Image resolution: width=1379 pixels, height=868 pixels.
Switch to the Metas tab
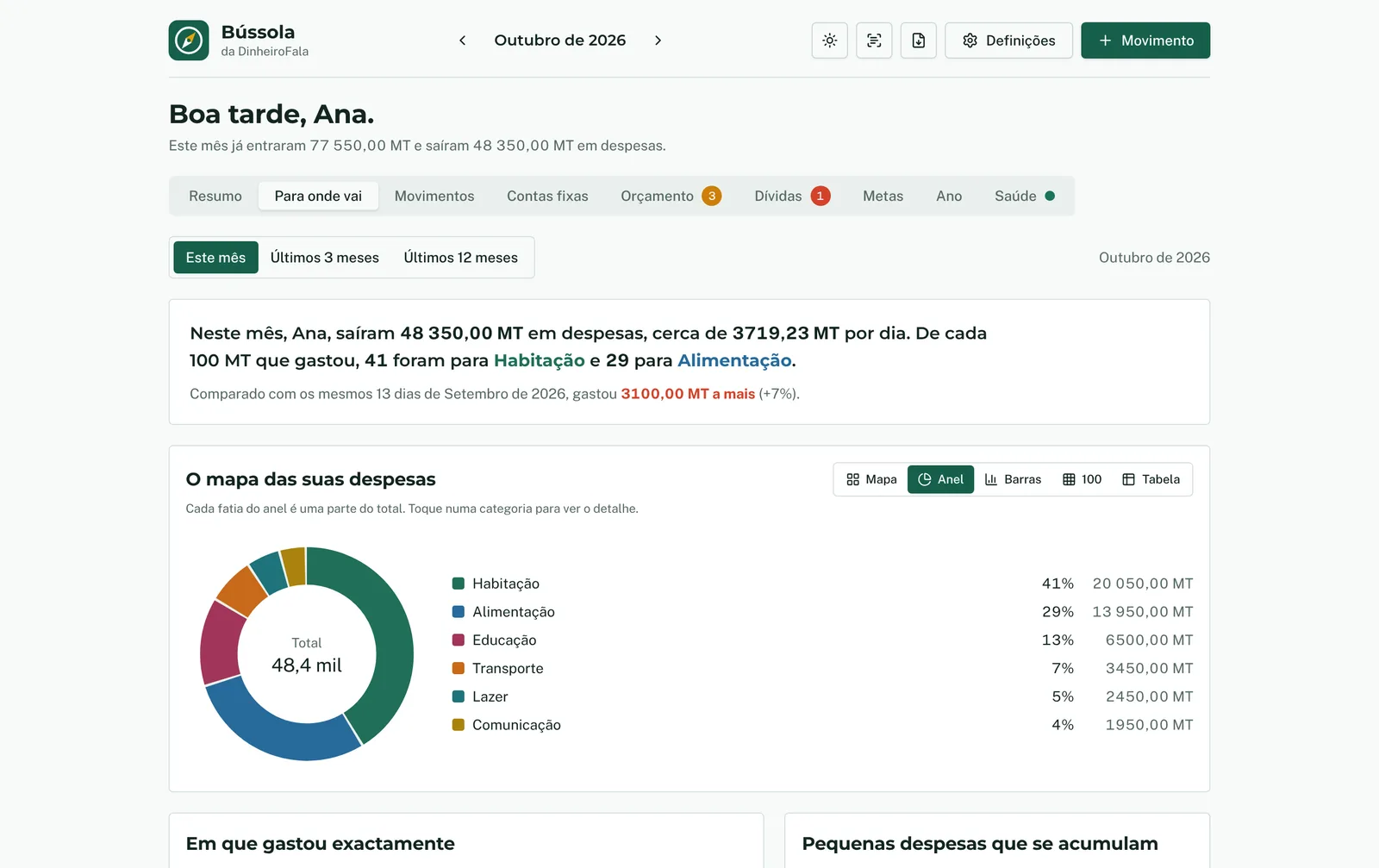tap(883, 196)
